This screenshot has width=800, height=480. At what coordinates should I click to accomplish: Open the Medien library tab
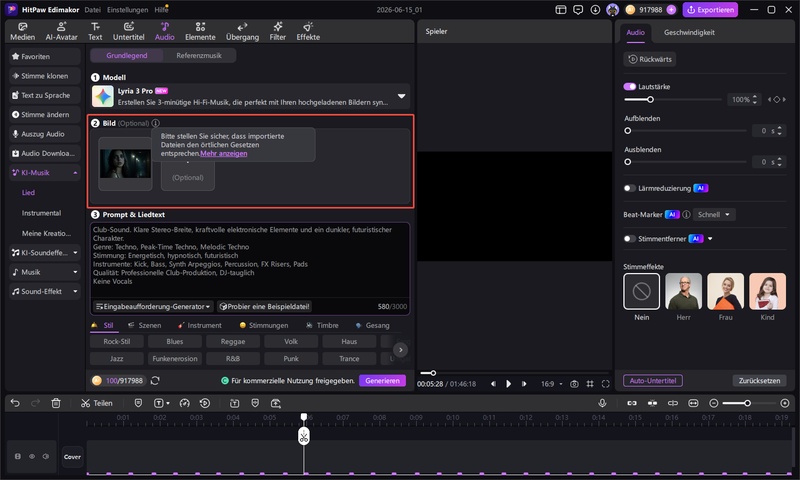[x=22, y=32]
